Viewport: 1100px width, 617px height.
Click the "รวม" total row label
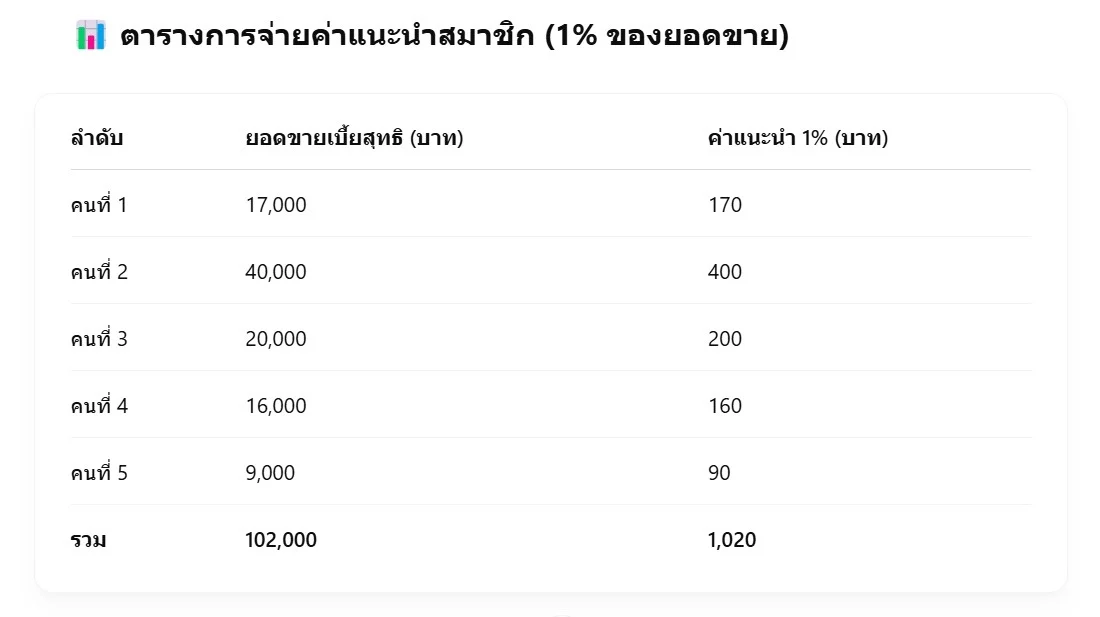(88, 540)
